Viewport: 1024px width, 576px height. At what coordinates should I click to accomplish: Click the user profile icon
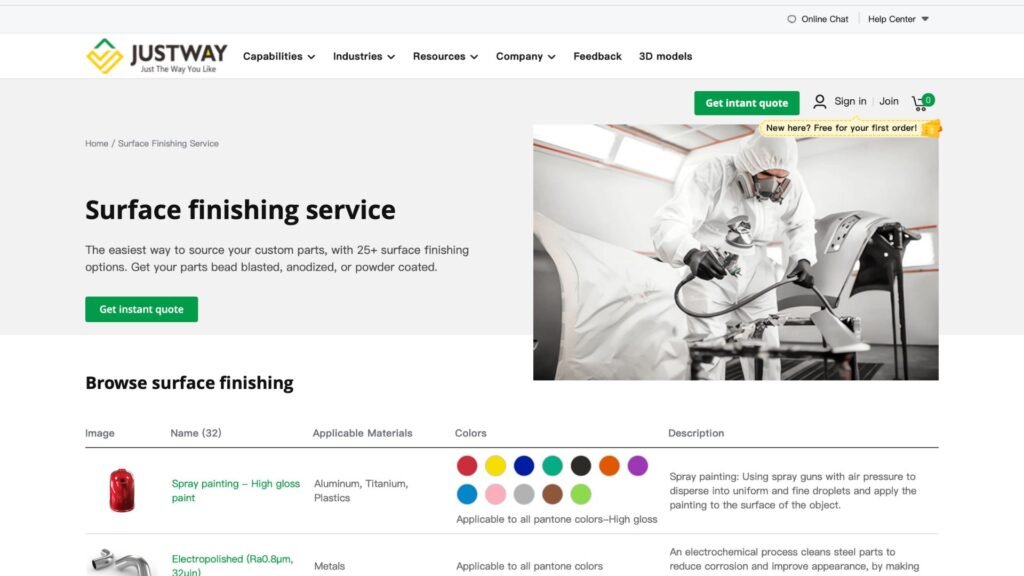(820, 102)
